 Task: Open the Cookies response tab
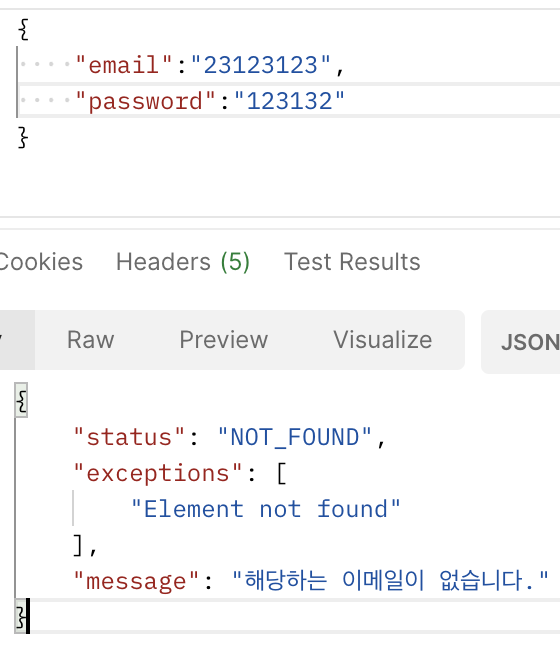click(41, 262)
